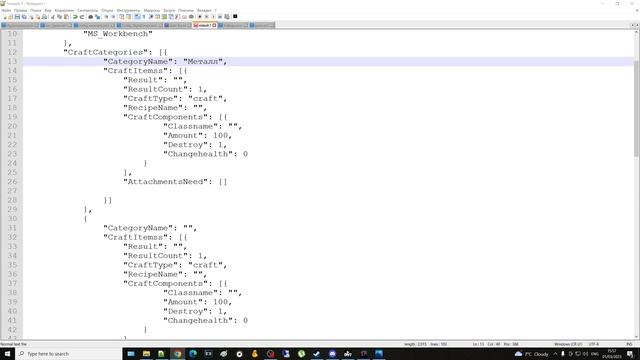This screenshot has height=360, width=640.
Task: Click "CraftCategories" on line 12
Action: [105, 52]
